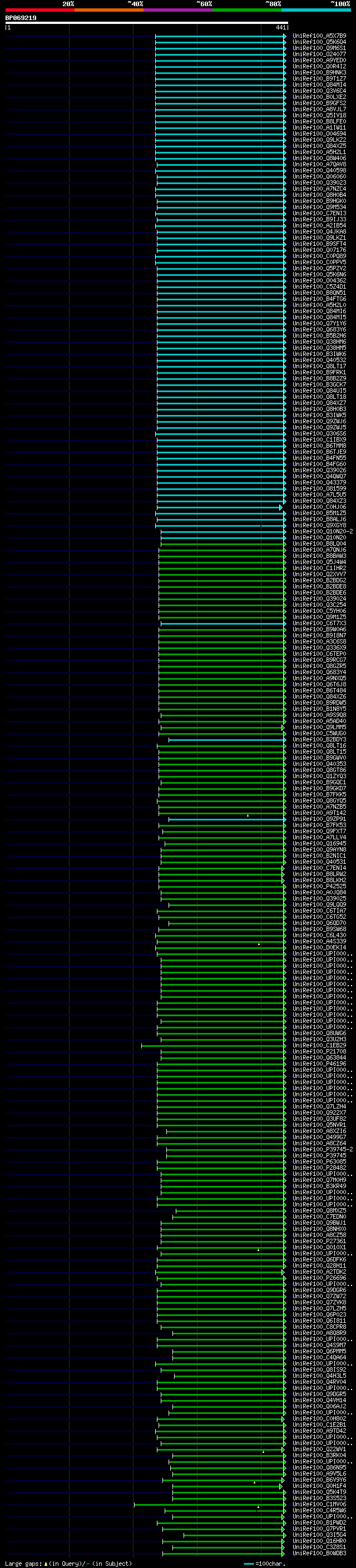Click the green ~80% identity legend segment
Screen dimensions: 356x1568
click(x=247, y=11)
